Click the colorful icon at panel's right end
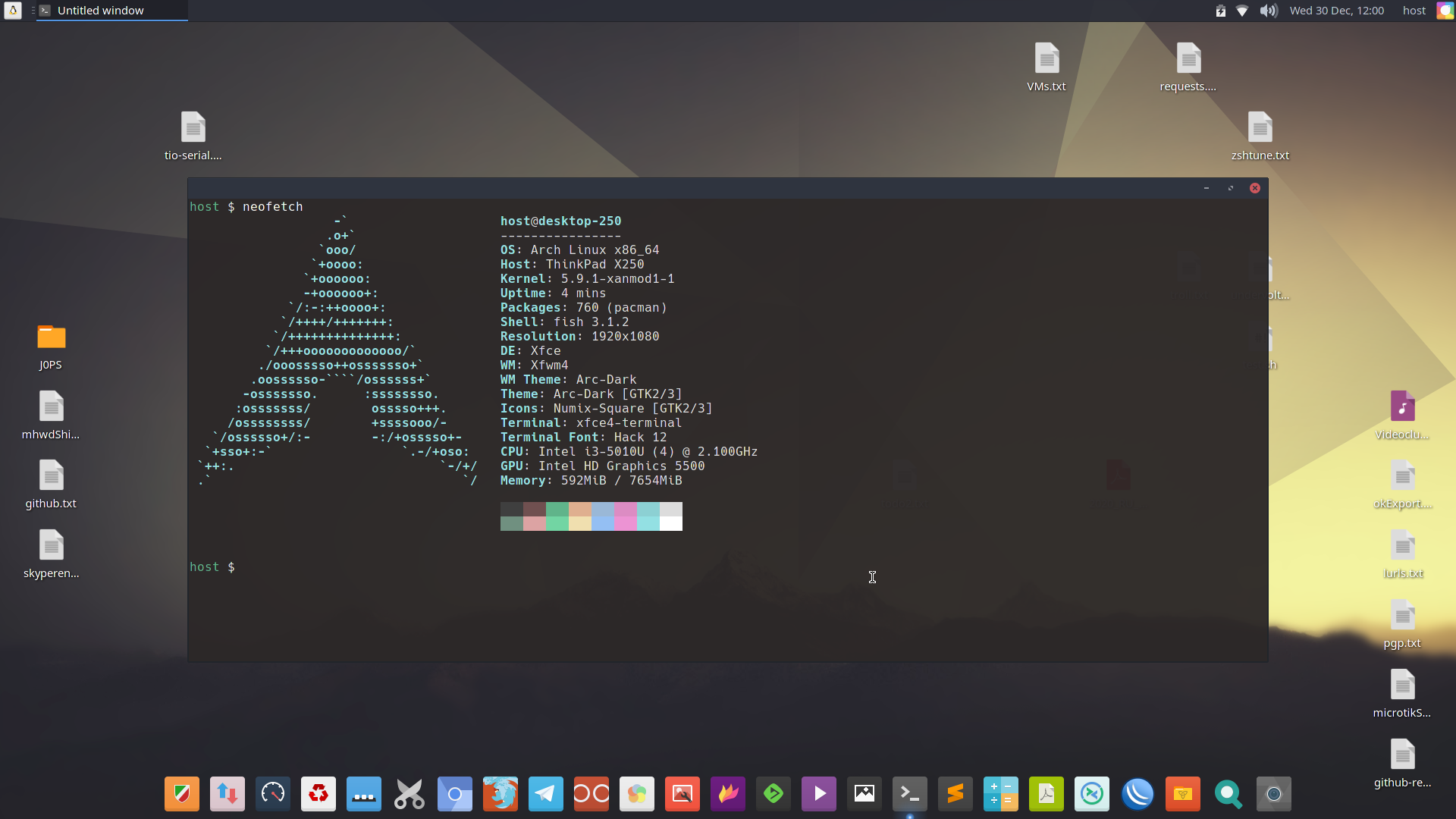1456x819 pixels. click(1445, 11)
